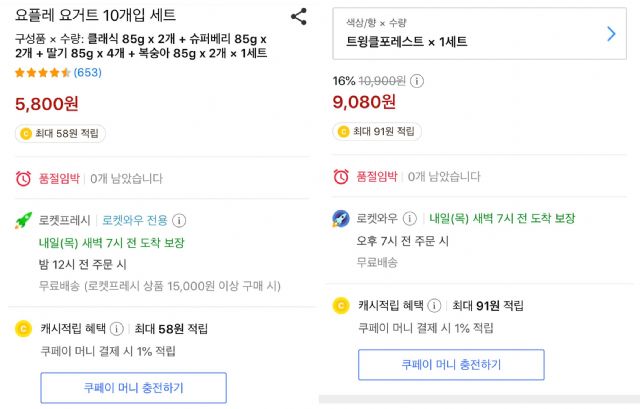The image size is (640, 409).
Task: Click 쿠페이 머니 충전하기 button under 58원 적립
Action: (x=133, y=388)
